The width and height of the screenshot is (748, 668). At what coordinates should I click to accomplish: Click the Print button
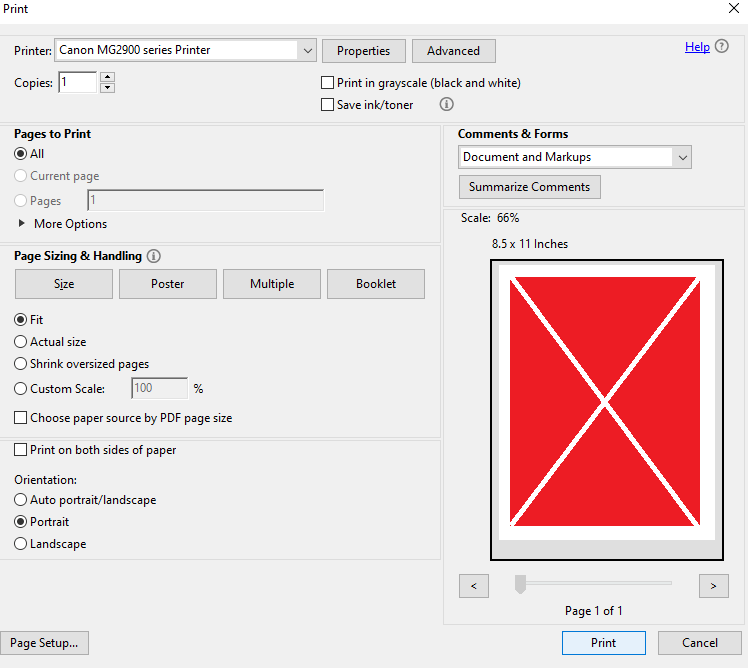[604, 643]
